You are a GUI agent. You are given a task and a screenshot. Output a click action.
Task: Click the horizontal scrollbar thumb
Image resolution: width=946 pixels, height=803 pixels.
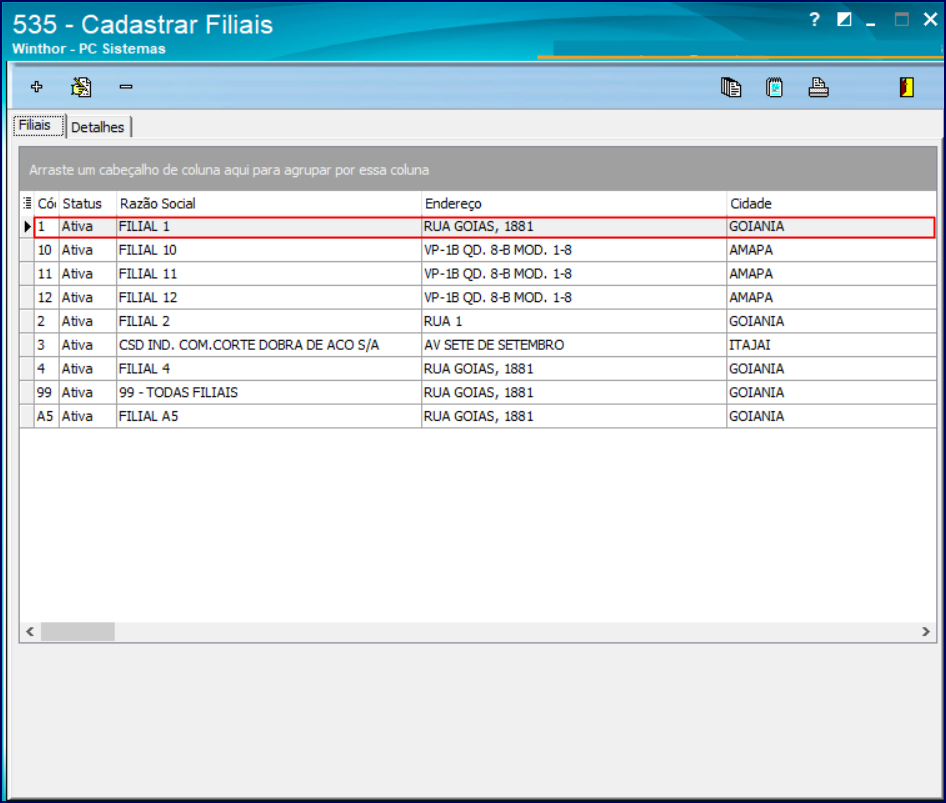pyautogui.click(x=77, y=632)
